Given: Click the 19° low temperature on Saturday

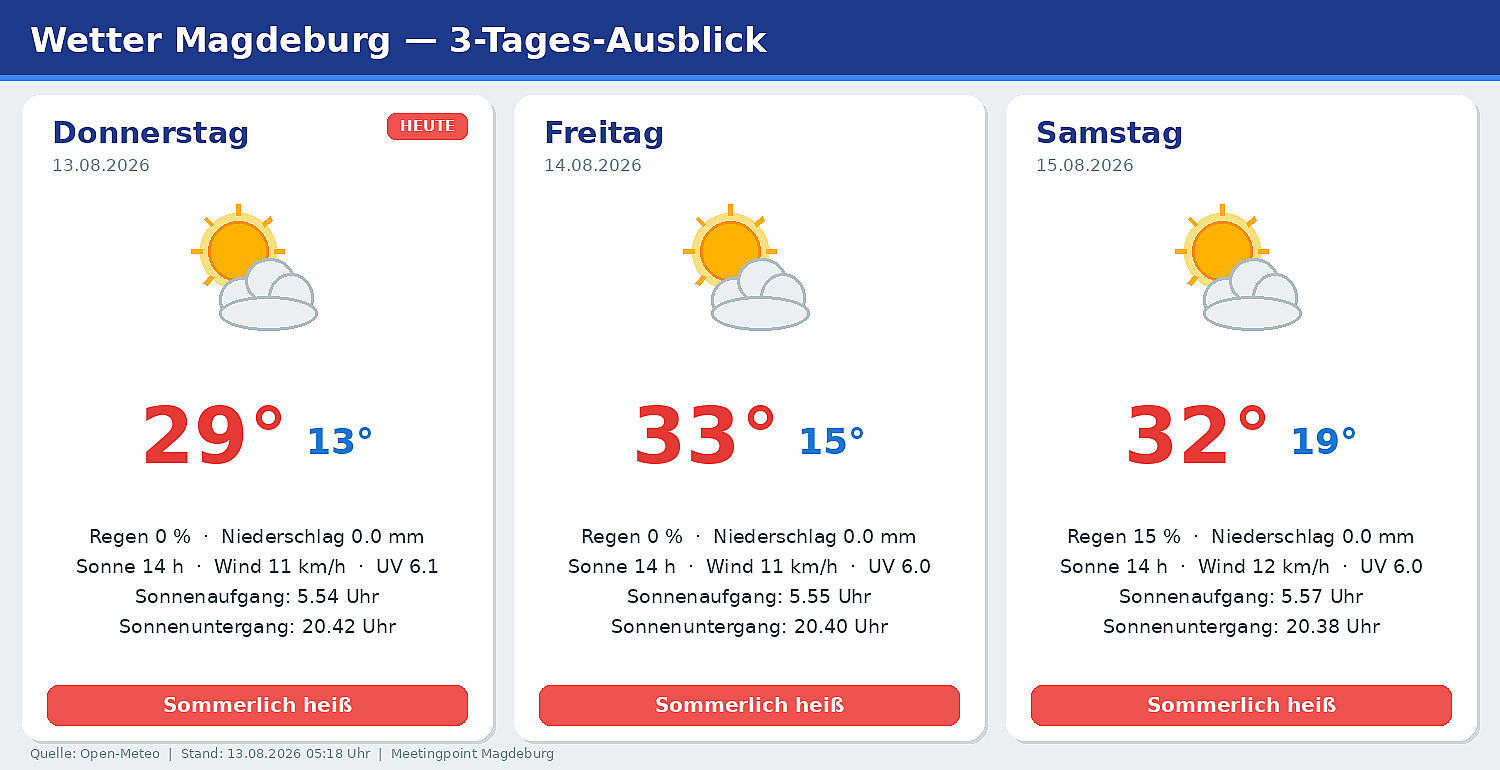Looking at the screenshot, I should [x=1323, y=442].
